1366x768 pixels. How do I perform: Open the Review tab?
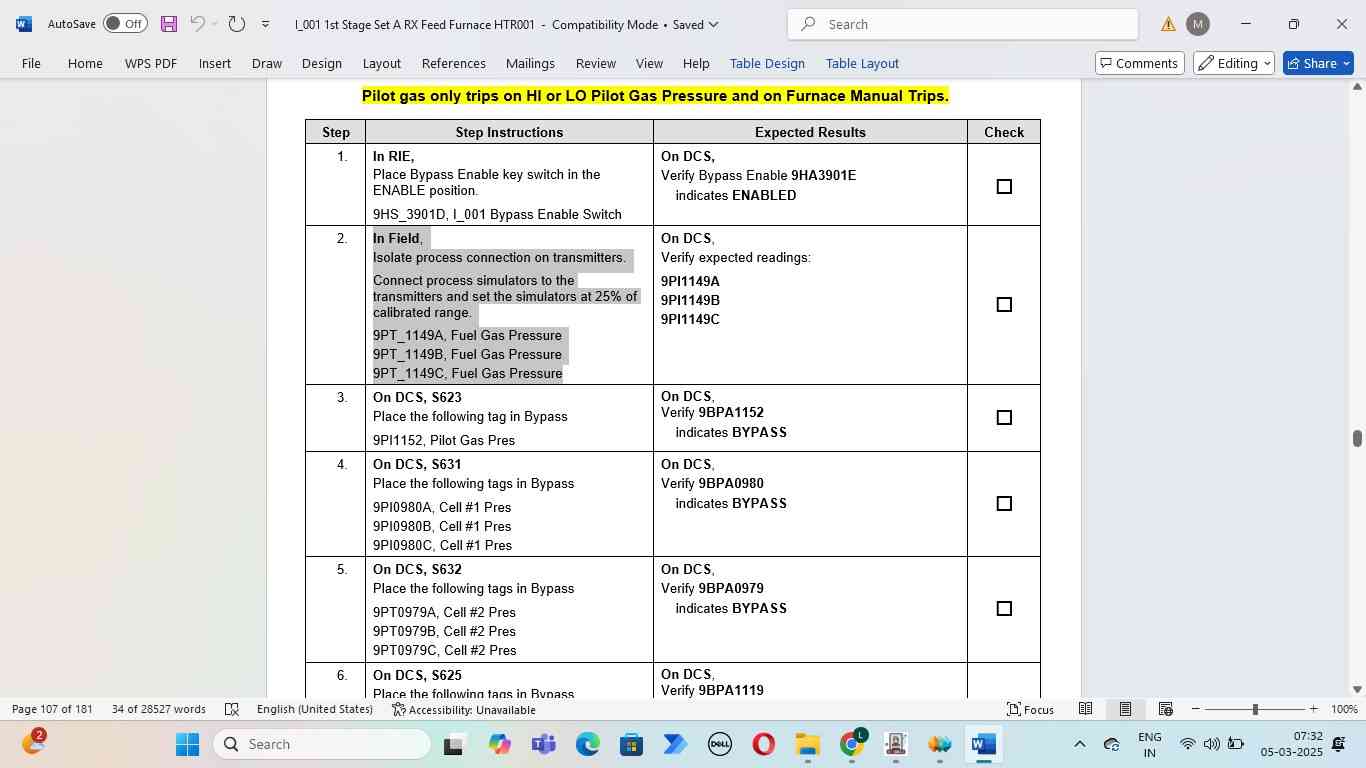click(596, 63)
